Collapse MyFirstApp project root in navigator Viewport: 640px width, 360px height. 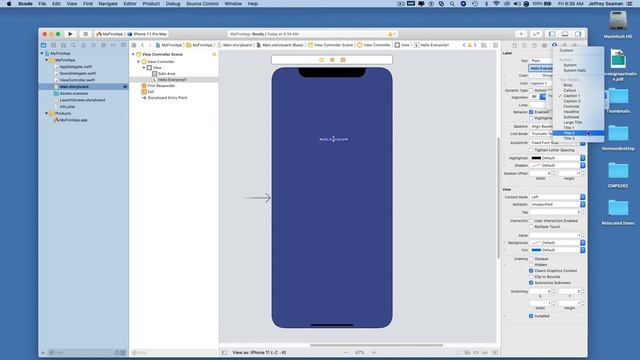(x=42, y=53)
